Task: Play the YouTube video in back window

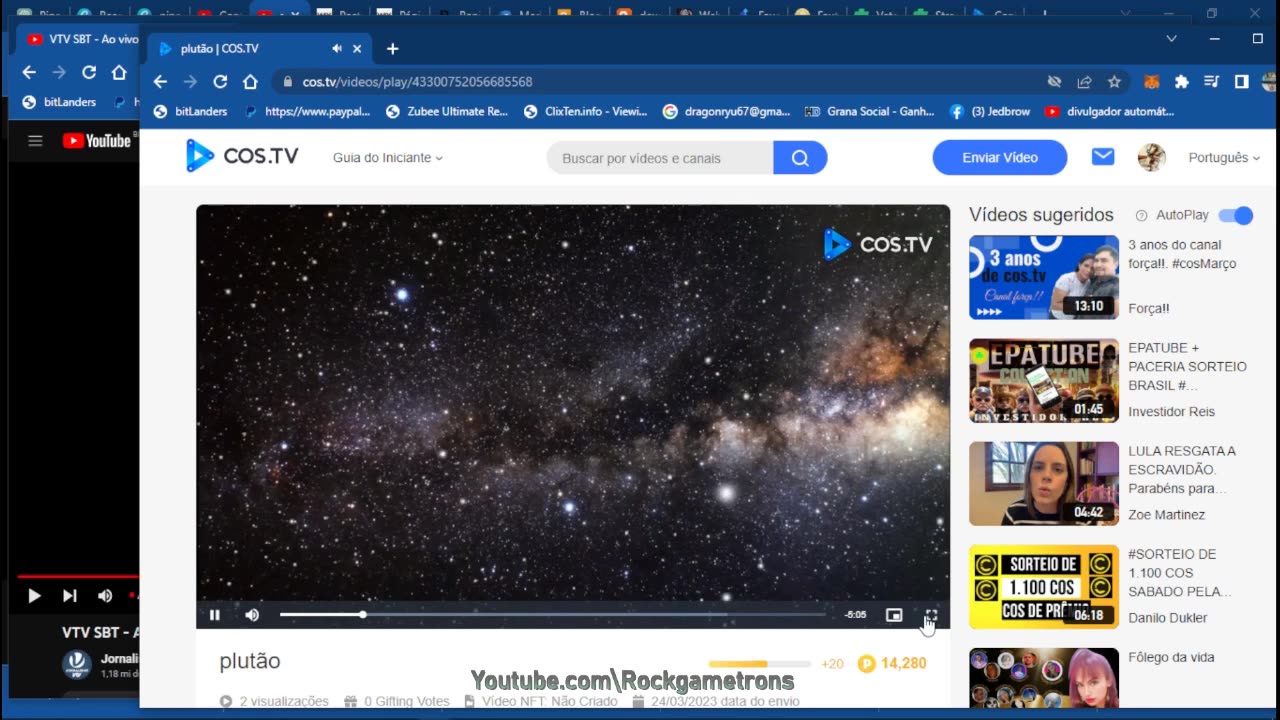Action: [x=34, y=596]
